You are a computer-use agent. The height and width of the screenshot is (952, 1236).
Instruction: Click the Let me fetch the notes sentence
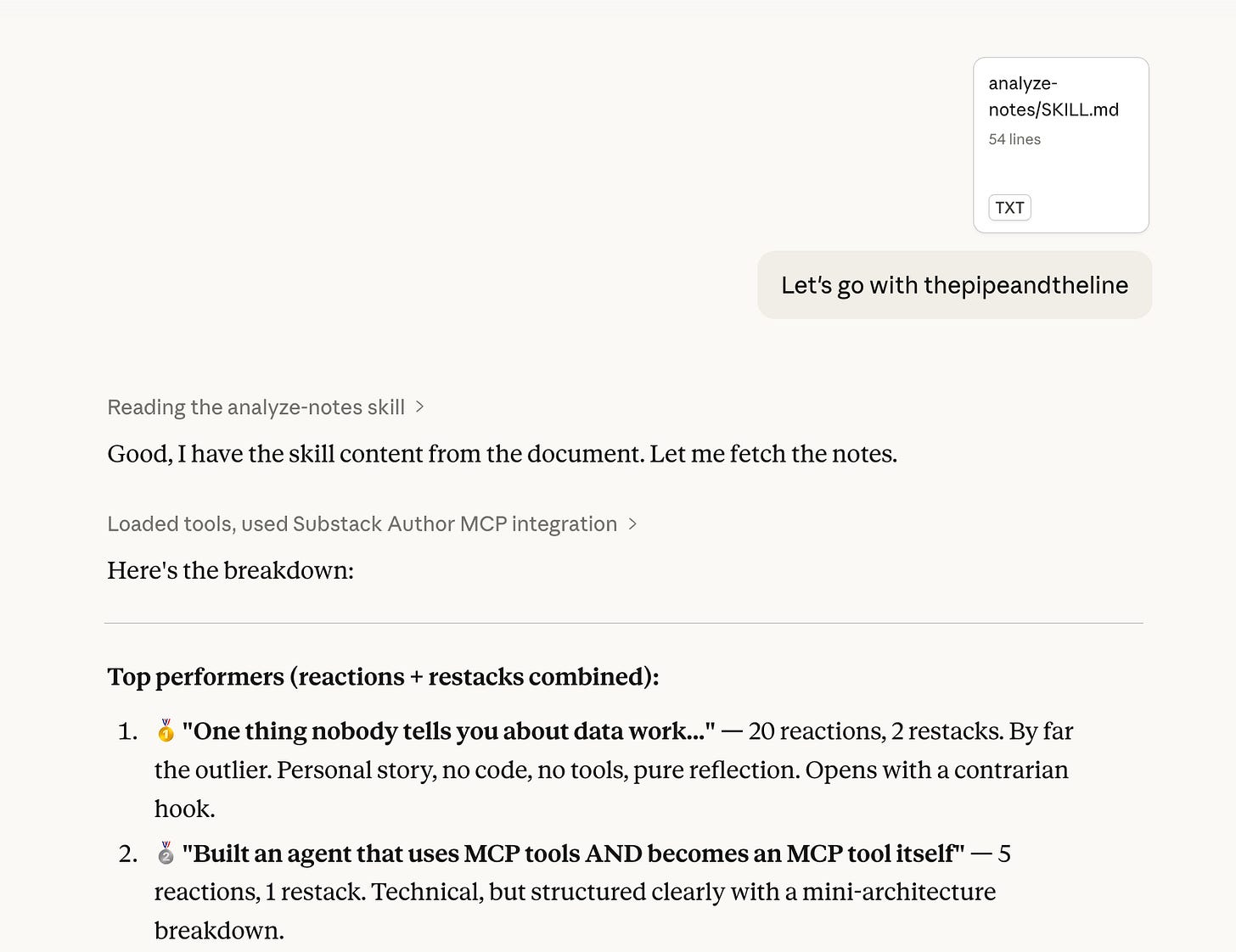coord(773,454)
